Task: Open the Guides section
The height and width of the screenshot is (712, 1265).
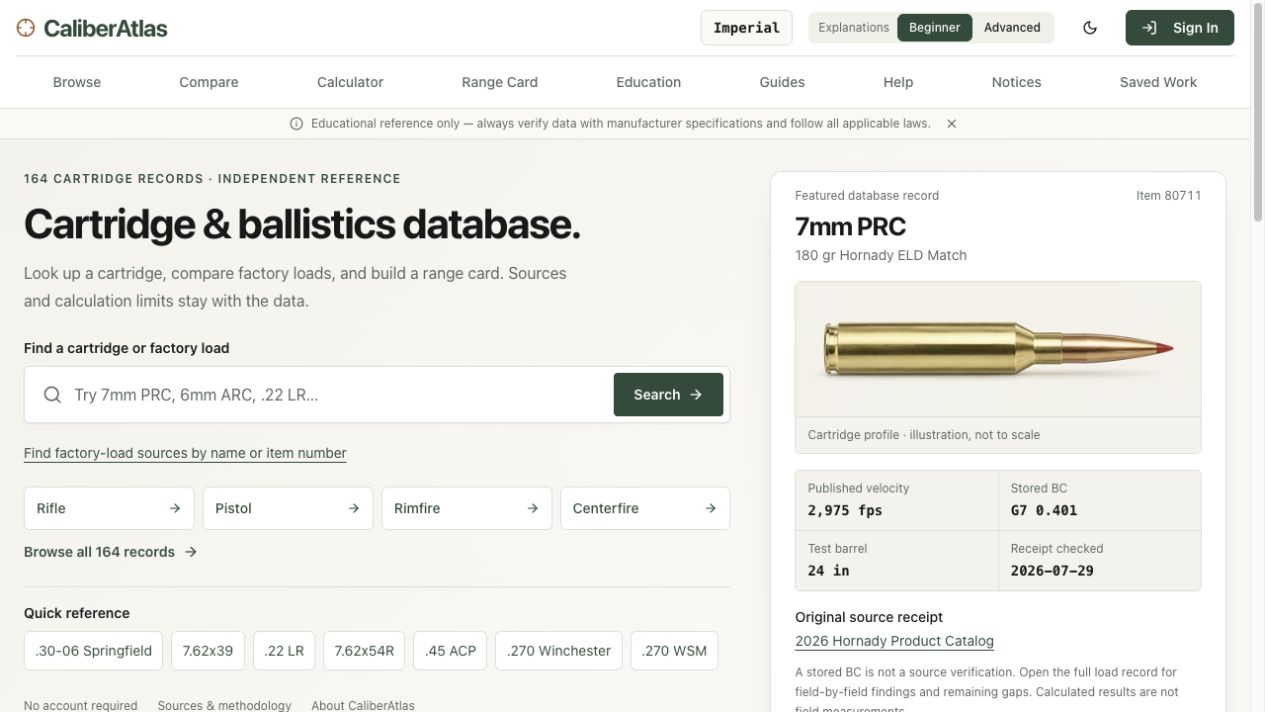Action: point(782,82)
